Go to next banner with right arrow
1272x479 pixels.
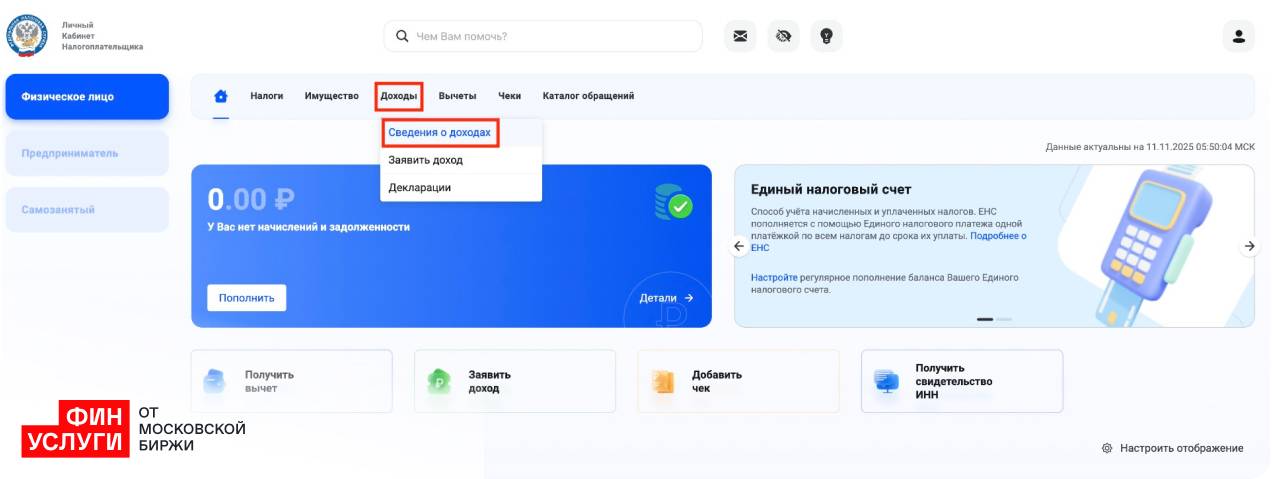pyautogui.click(x=1249, y=246)
